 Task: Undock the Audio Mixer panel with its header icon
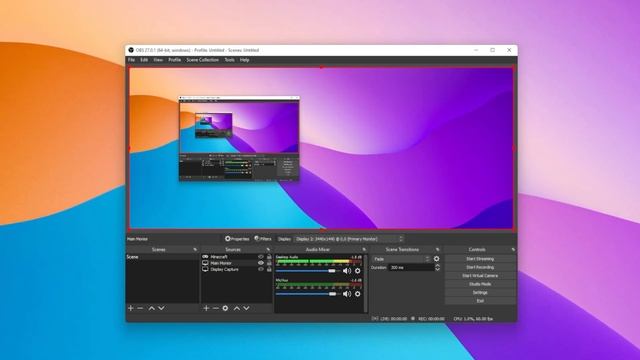click(x=364, y=249)
